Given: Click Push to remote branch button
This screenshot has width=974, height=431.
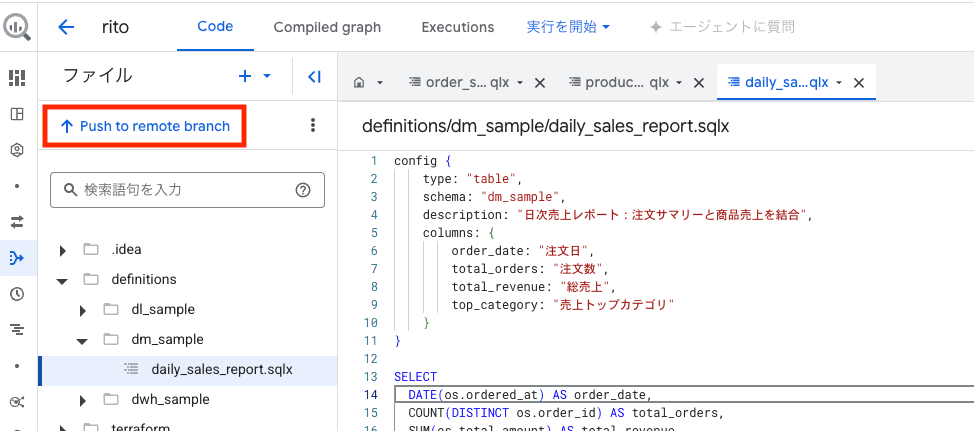Looking at the screenshot, I should [x=145, y=126].
